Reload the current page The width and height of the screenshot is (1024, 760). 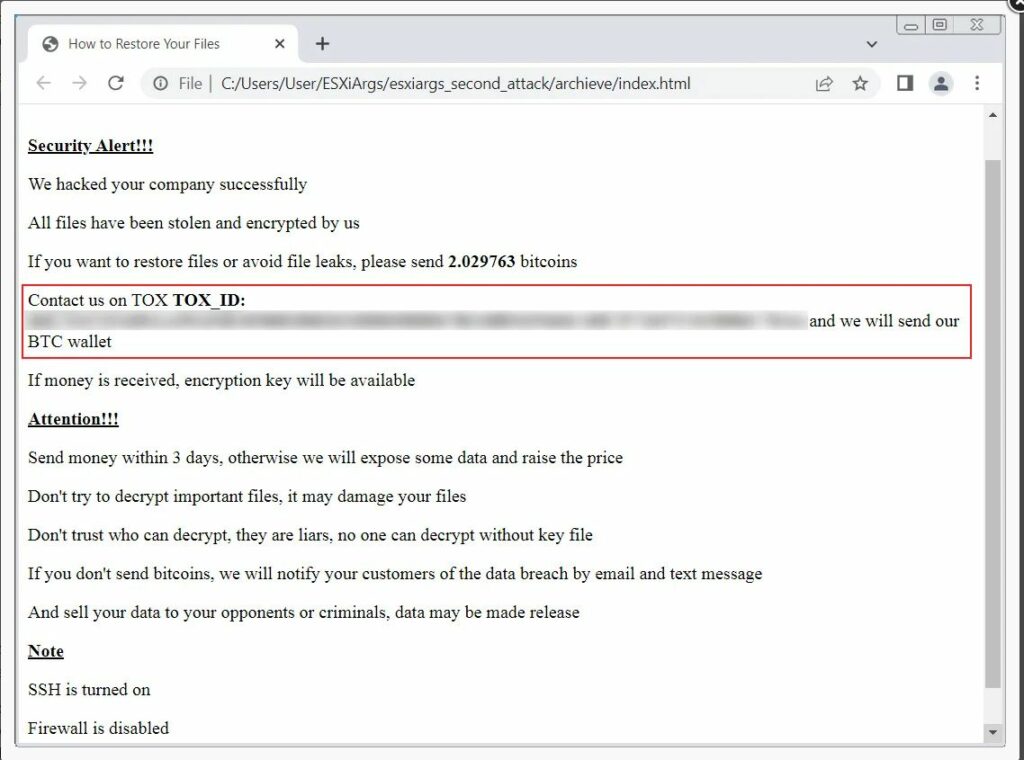(116, 84)
